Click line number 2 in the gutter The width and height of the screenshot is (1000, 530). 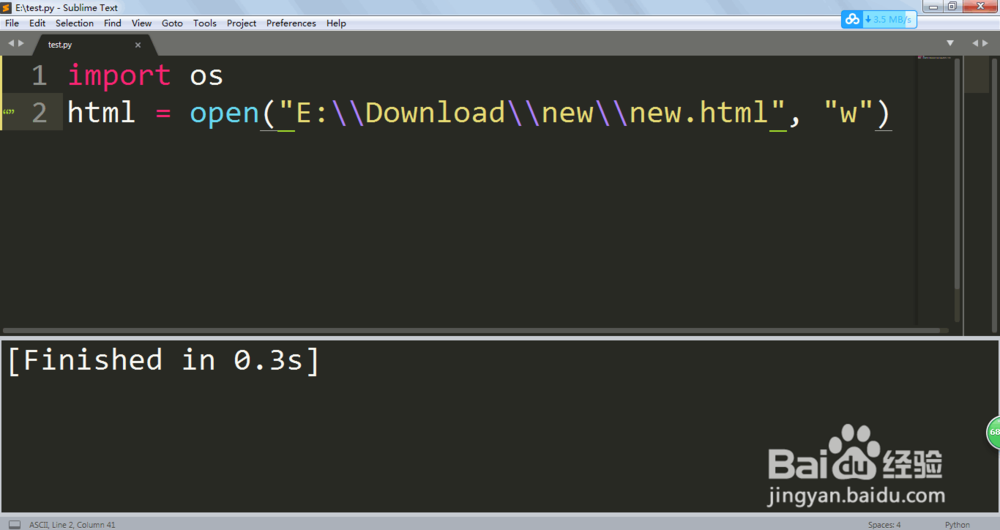pyautogui.click(x=40, y=113)
